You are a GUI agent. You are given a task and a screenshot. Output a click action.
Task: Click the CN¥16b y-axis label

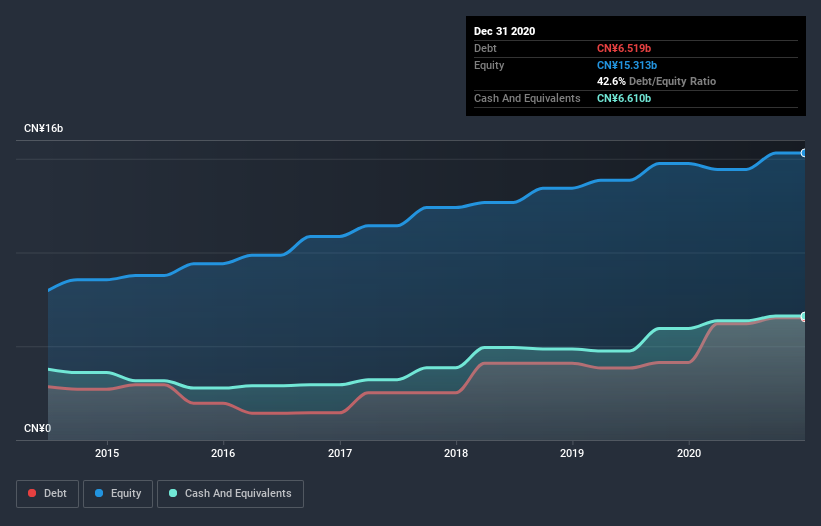tap(43, 128)
